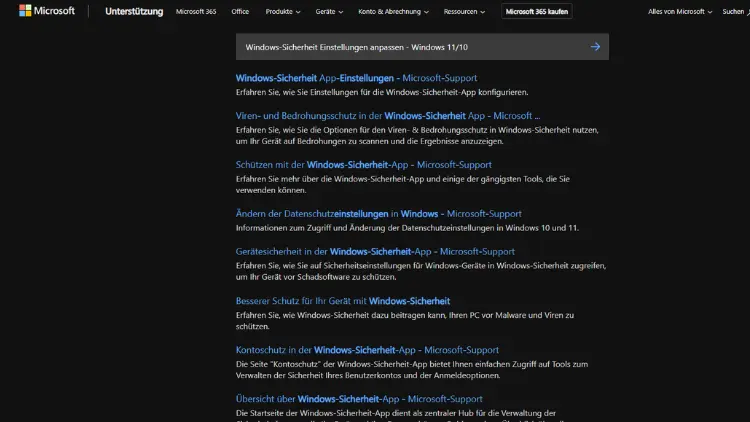Click description starting 'Die Seite "Kontoschutz"'

click(412, 370)
